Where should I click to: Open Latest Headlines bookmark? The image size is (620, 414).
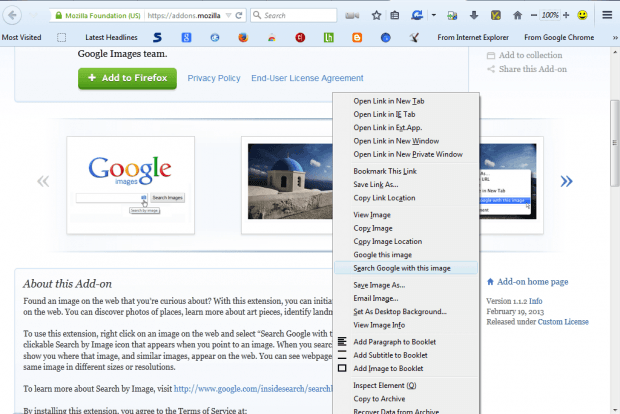tap(111, 38)
